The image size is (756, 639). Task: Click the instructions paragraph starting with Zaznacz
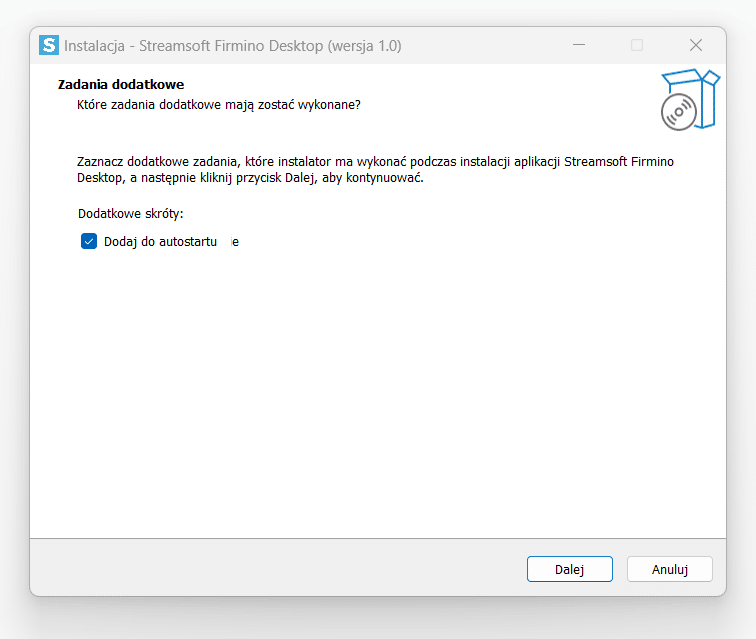pyautogui.click(x=375, y=169)
